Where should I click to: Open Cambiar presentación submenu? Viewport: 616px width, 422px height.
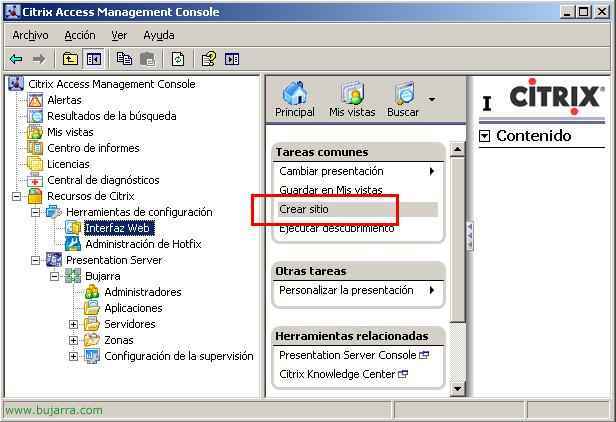[358, 171]
